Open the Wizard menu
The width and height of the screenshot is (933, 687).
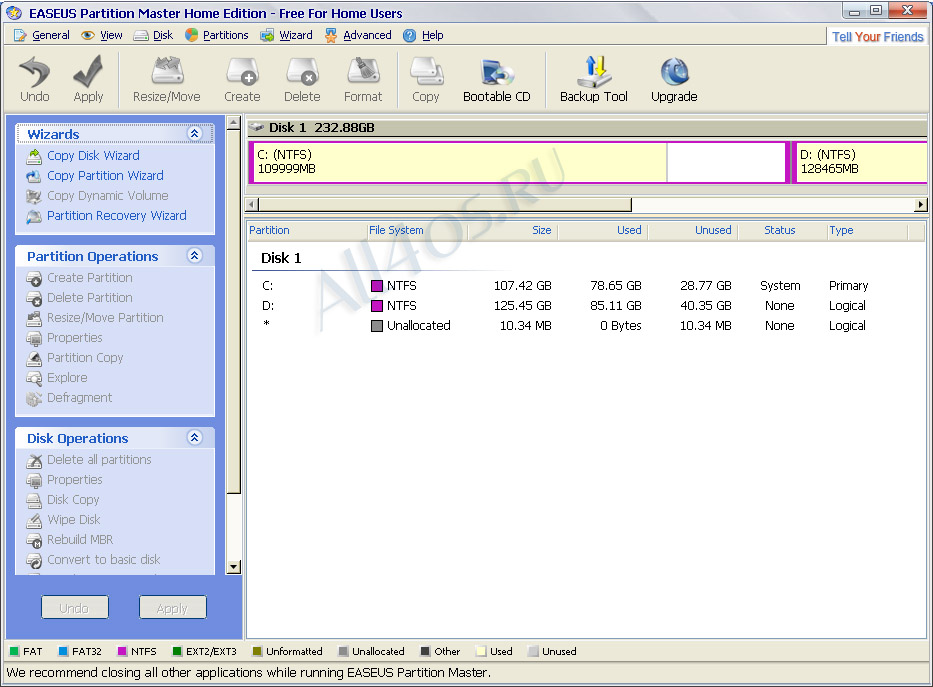286,35
